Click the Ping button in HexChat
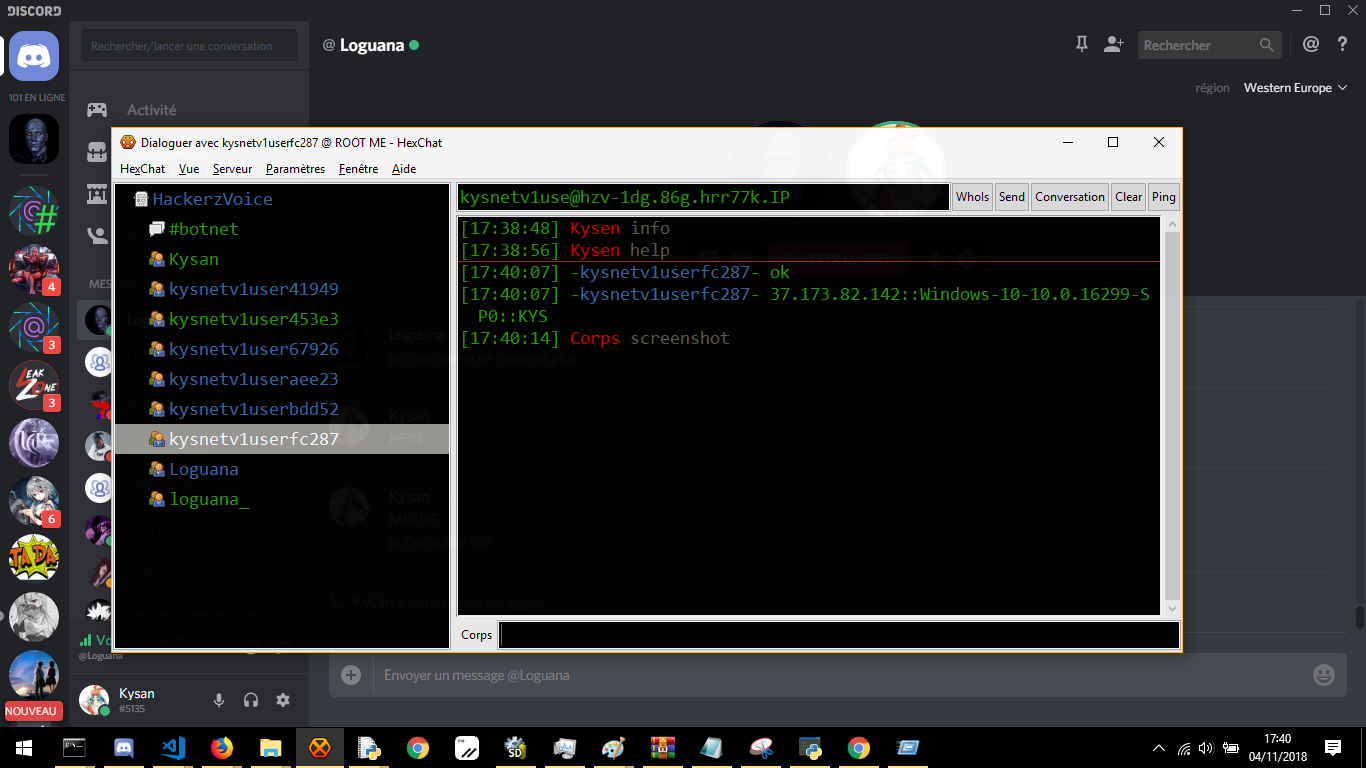Screen dimensions: 1366x768 point(1164,197)
